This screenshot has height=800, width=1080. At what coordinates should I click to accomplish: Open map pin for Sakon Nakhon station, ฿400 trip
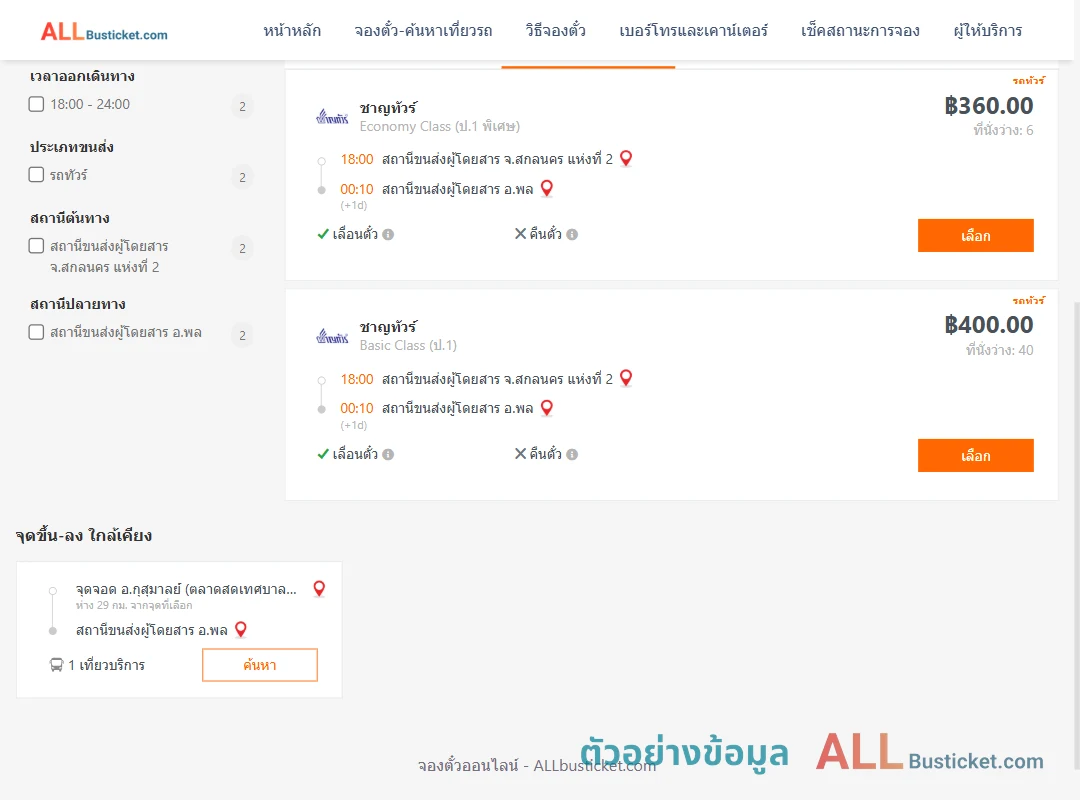625,378
